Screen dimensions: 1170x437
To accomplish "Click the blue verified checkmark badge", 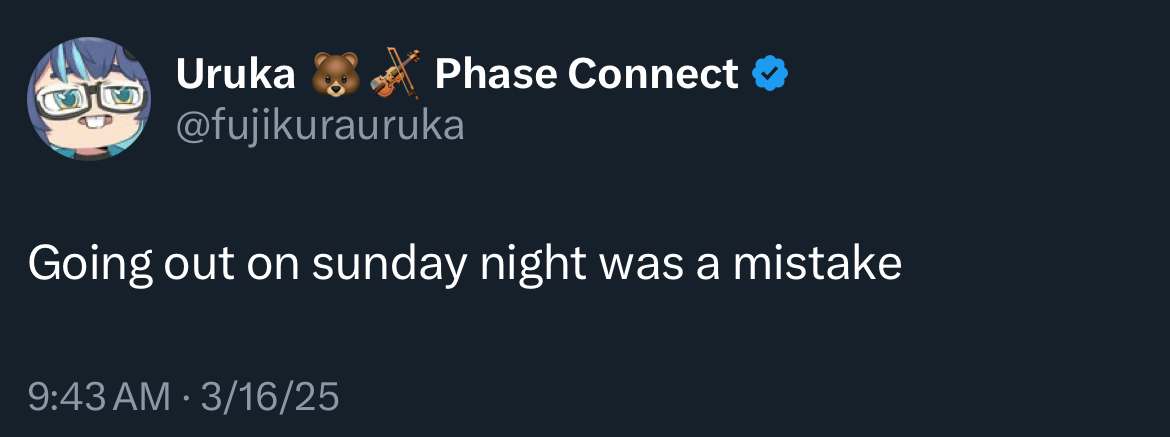I will (770, 73).
